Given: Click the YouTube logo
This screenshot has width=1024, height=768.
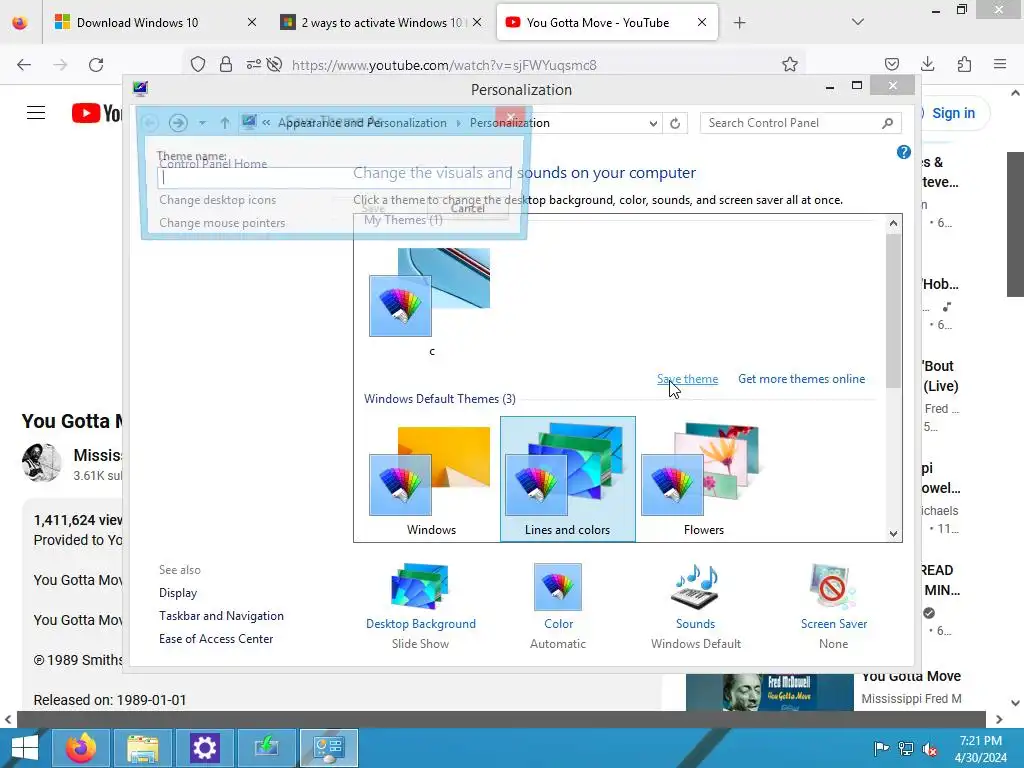Looking at the screenshot, I should coord(97,113).
